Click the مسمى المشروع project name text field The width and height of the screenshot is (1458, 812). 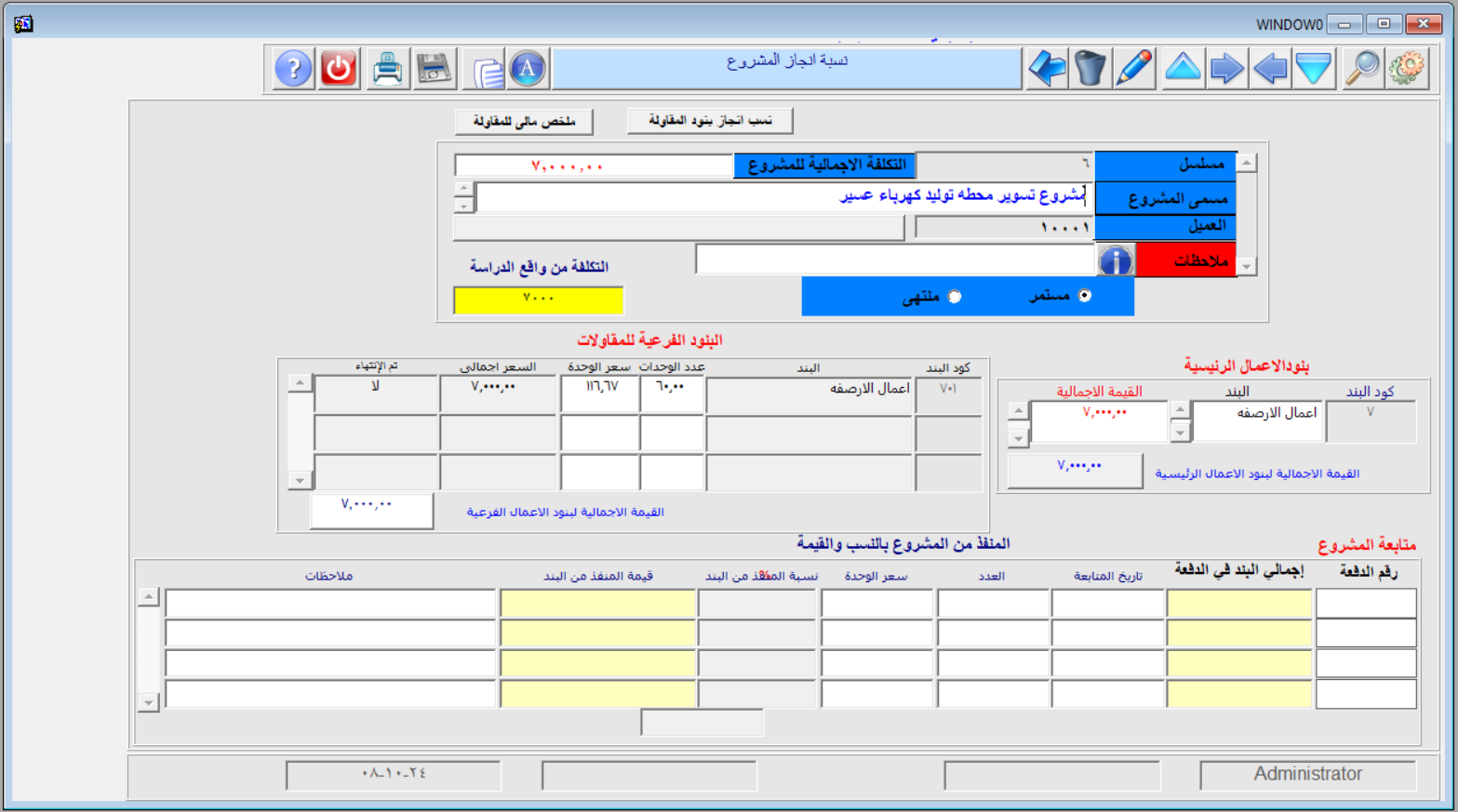pyautogui.click(x=782, y=197)
